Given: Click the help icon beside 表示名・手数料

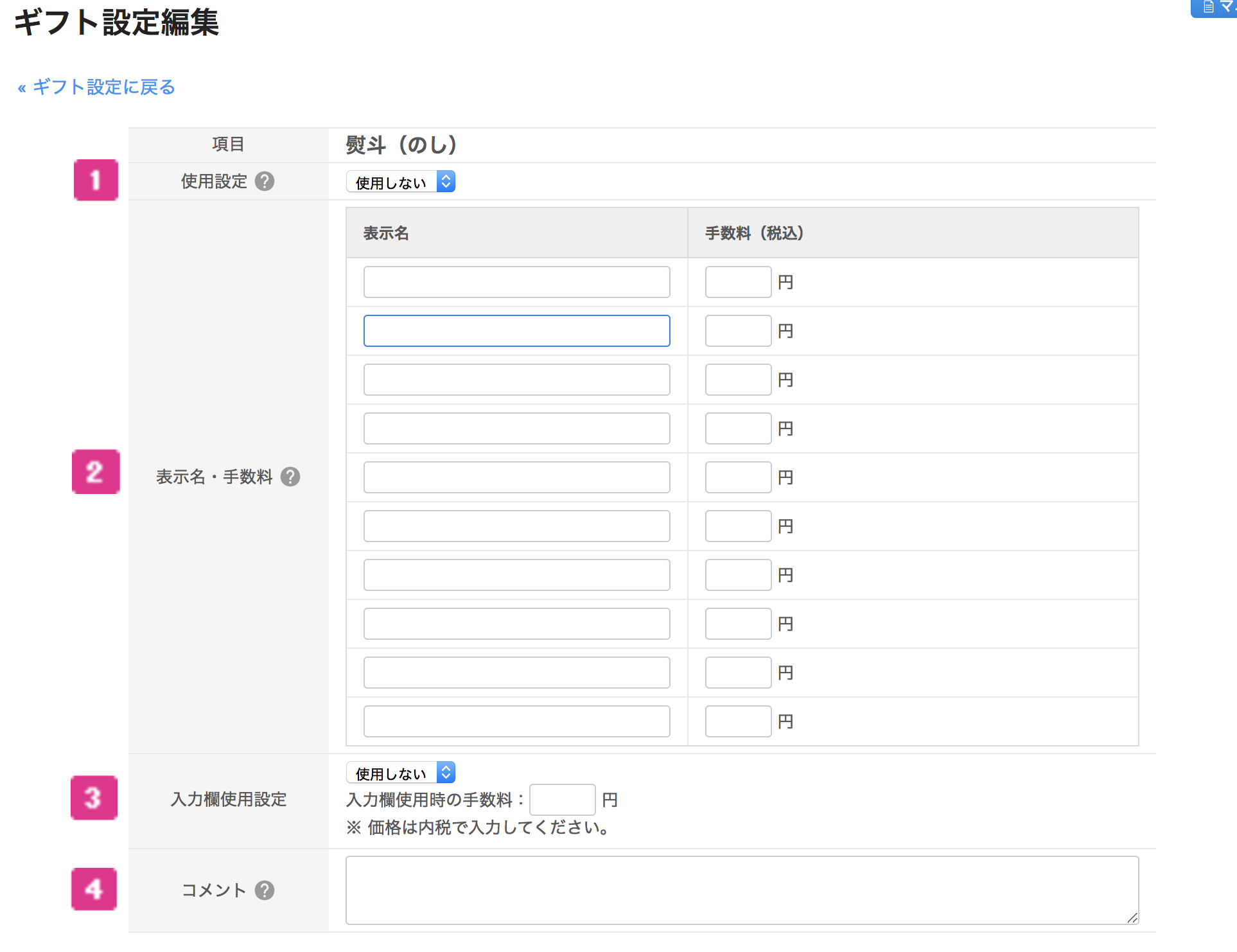Looking at the screenshot, I should pyautogui.click(x=290, y=477).
